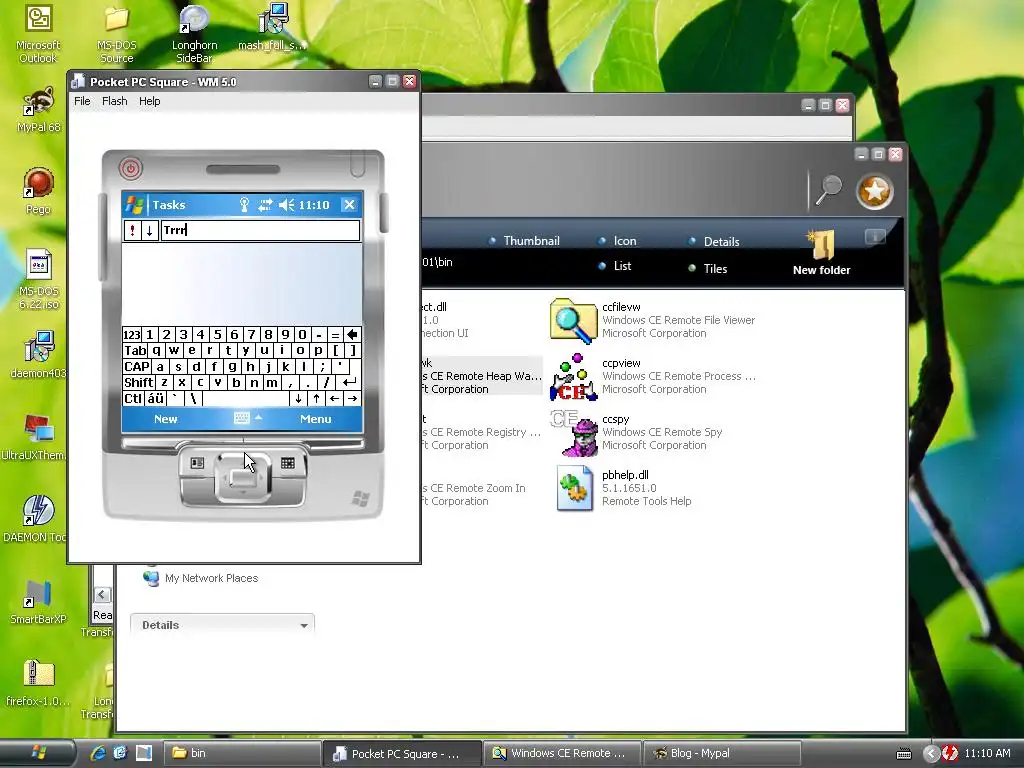Toggle the keyboard input panel icon
1024x768 pixels.
coord(242,419)
